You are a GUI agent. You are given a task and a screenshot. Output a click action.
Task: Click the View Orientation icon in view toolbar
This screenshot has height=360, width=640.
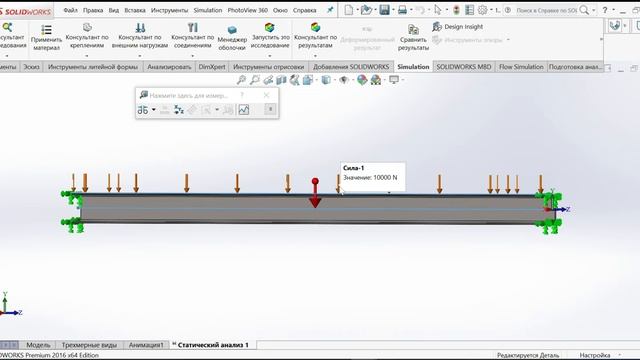tap(307, 80)
